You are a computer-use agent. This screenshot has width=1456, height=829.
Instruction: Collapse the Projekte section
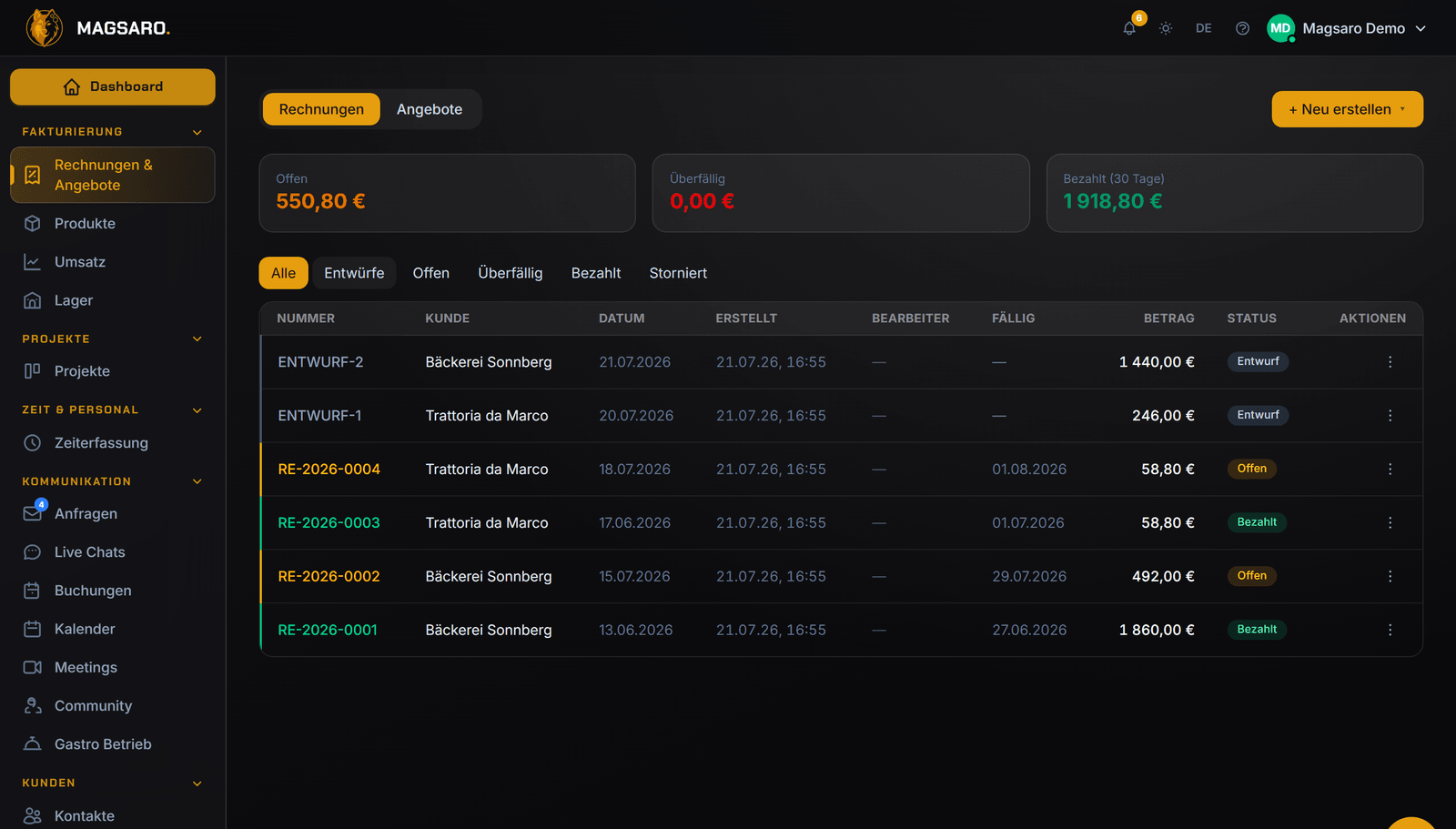click(197, 339)
